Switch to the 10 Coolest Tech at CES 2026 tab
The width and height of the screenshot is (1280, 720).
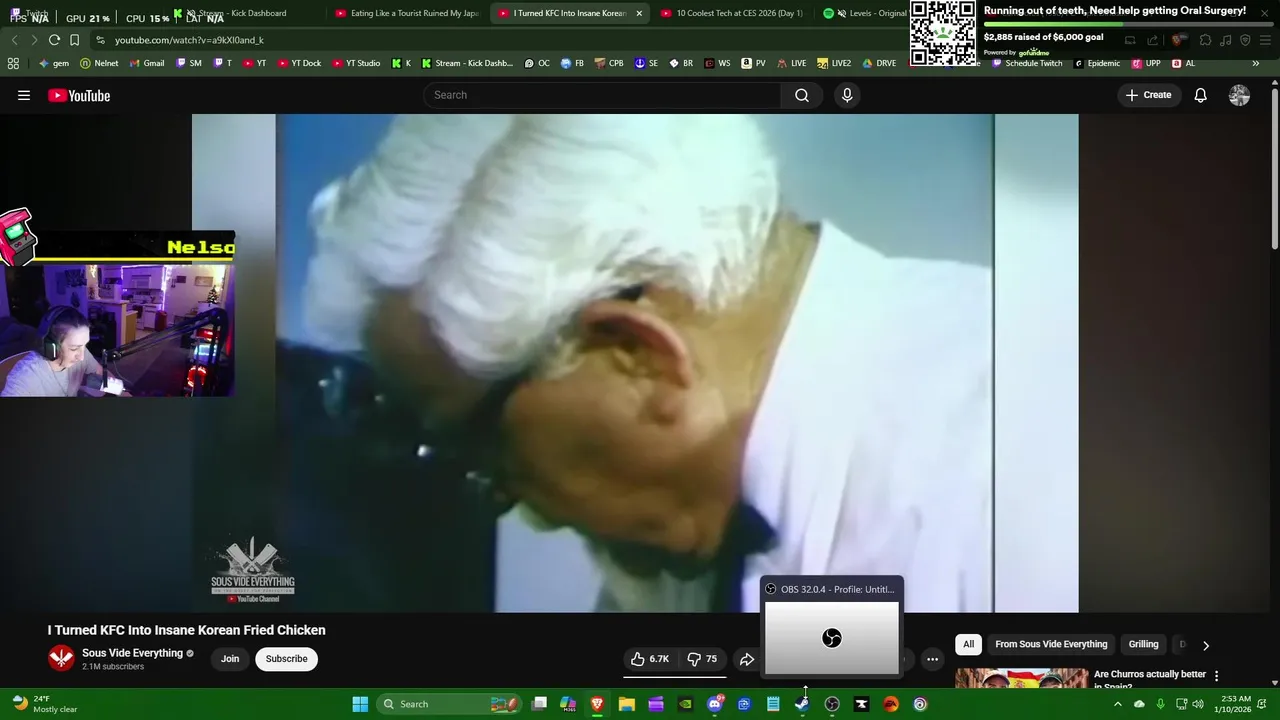coord(732,13)
